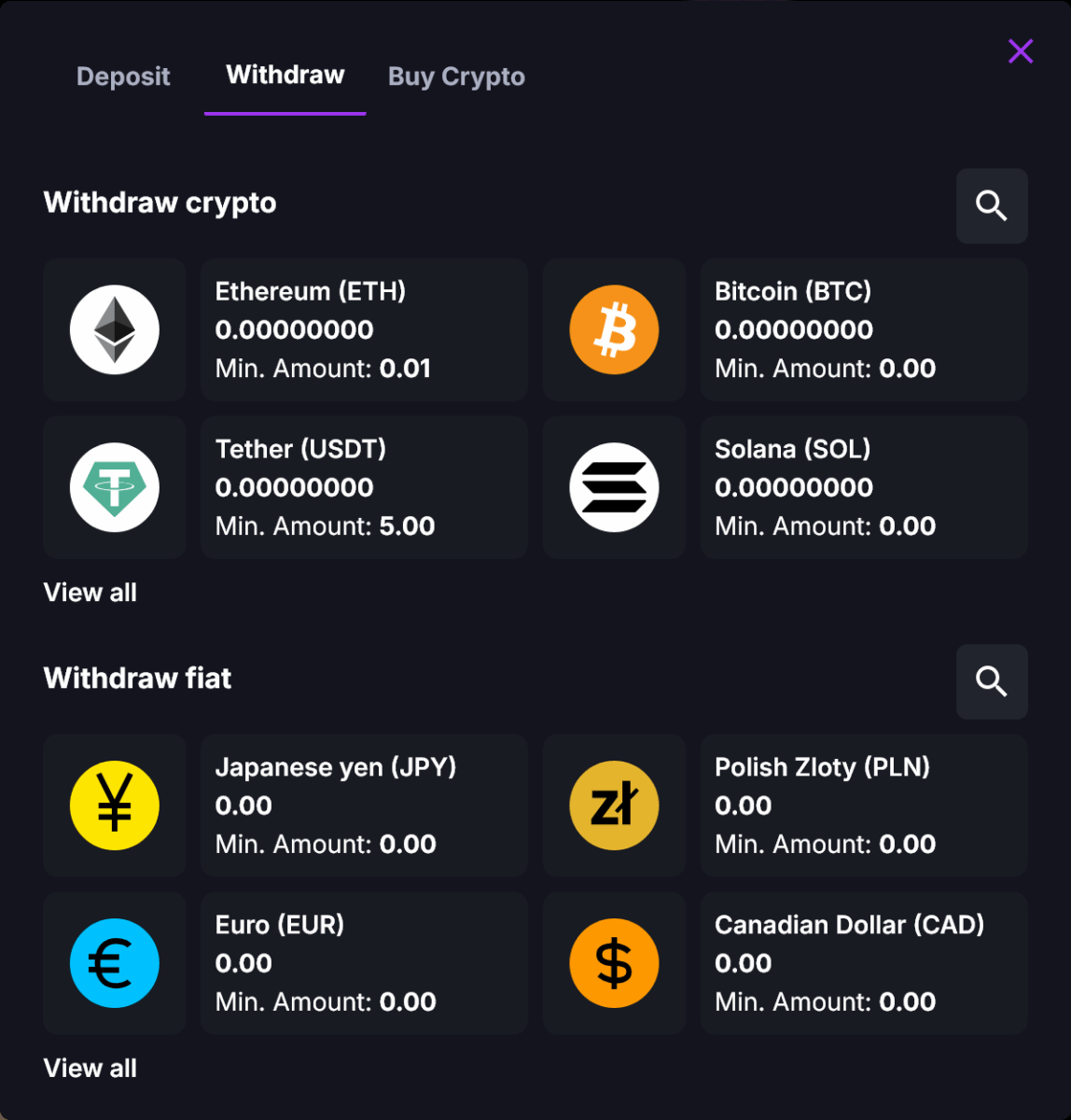The width and height of the screenshot is (1071, 1120).
Task: Click the Canadian Dollar icon
Action: tap(614, 963)
